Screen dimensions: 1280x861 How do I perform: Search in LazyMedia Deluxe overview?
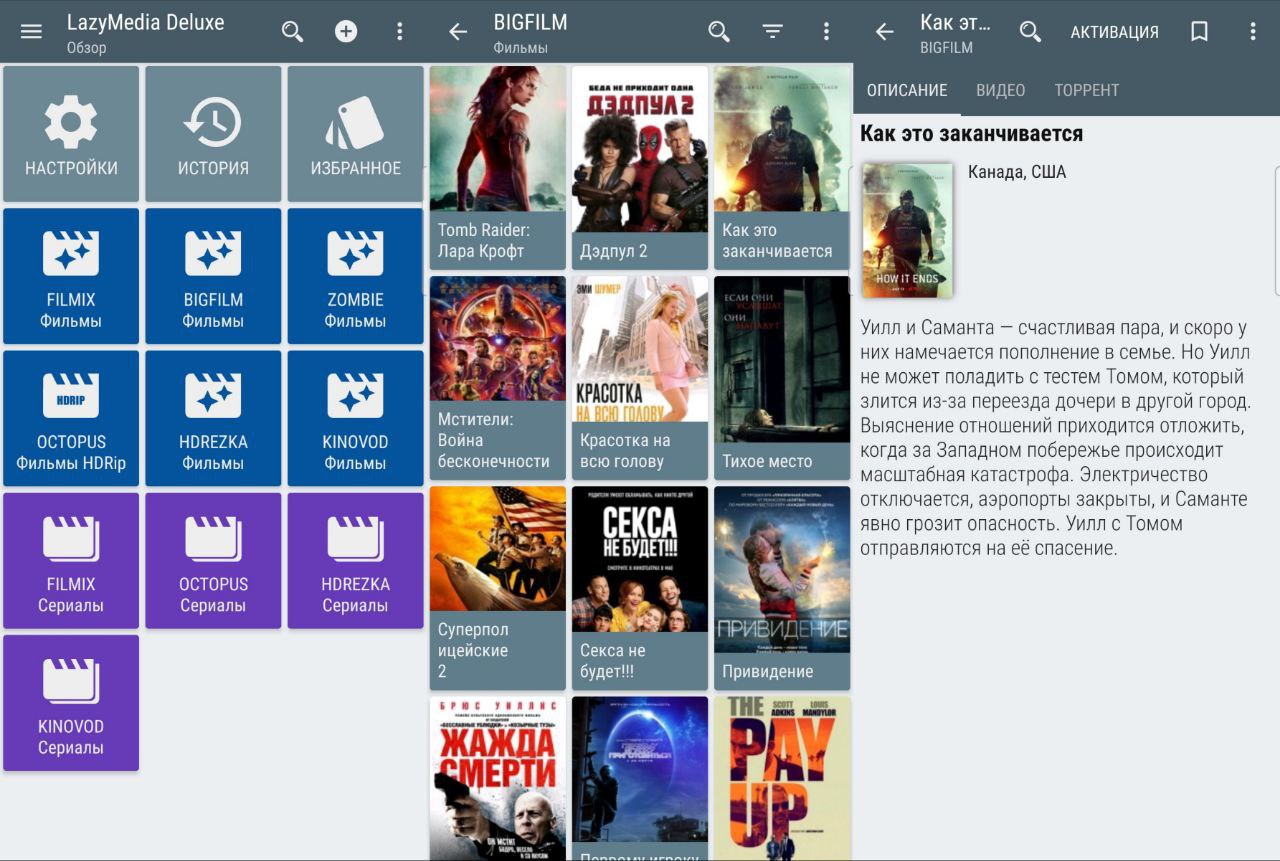click(x=292, y=31)
